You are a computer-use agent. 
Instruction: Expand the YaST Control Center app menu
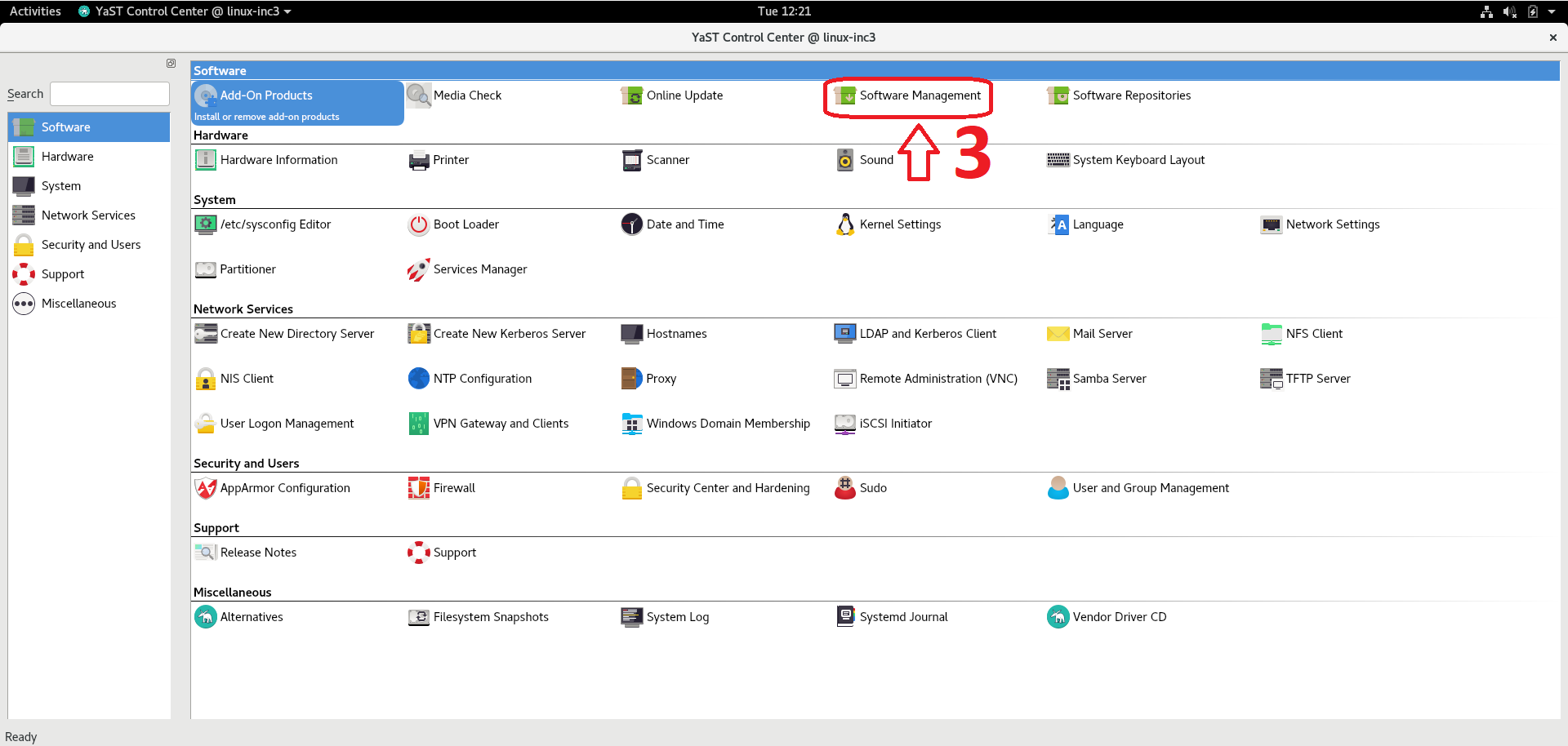[x=185, y=11]
